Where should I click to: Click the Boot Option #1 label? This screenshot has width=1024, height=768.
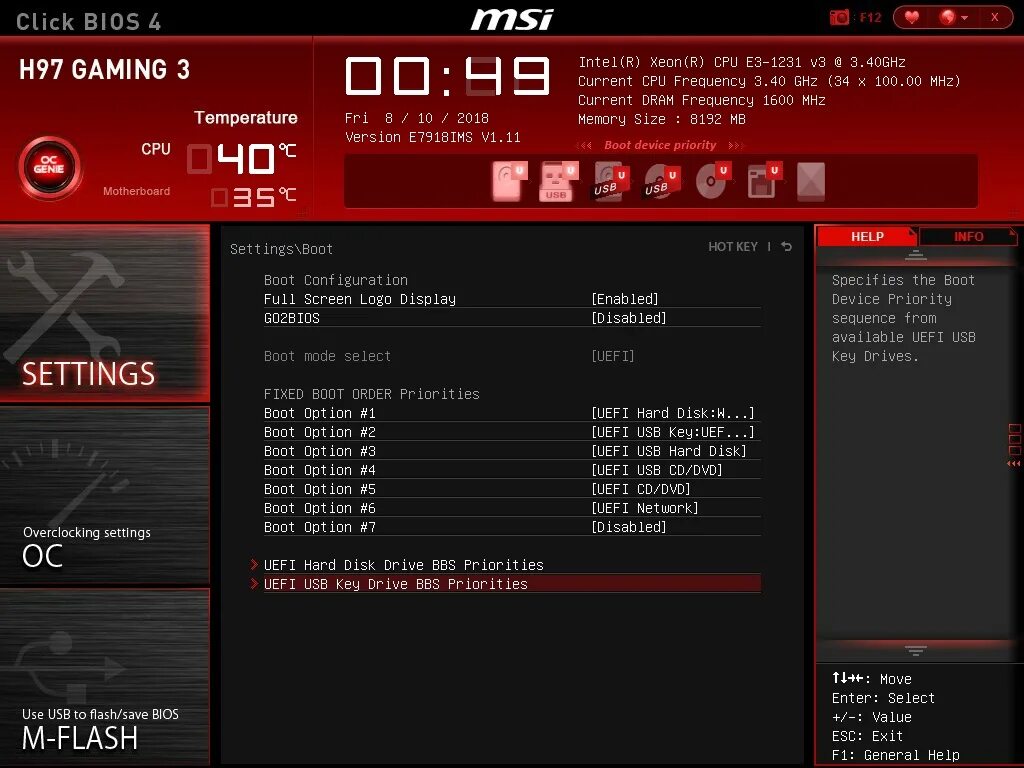point(320,413)
